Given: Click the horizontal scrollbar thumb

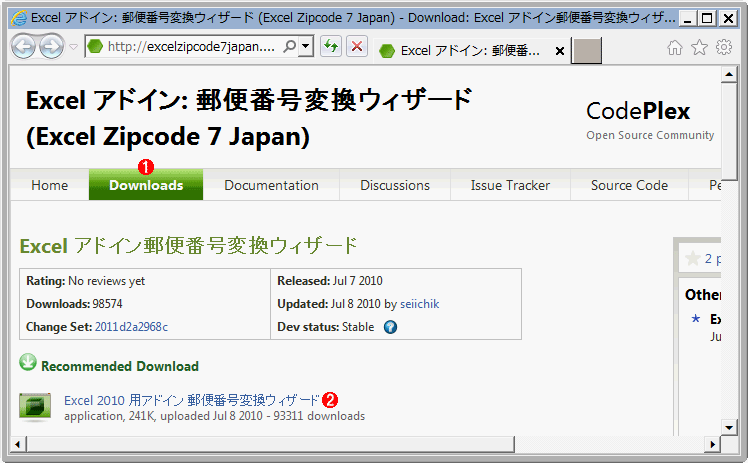Looking at the screenshot, I should pyautogui.click(x=270, y=444).
